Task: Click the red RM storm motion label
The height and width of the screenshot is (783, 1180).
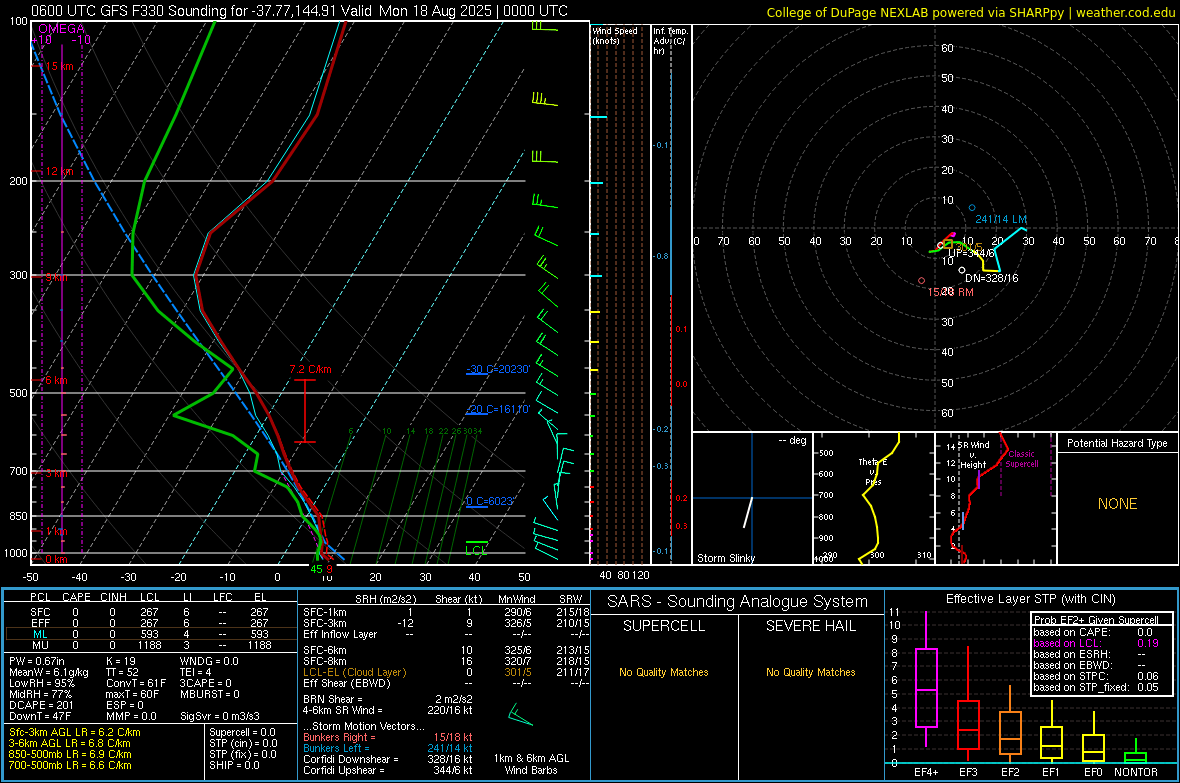Action: point(950,292)
